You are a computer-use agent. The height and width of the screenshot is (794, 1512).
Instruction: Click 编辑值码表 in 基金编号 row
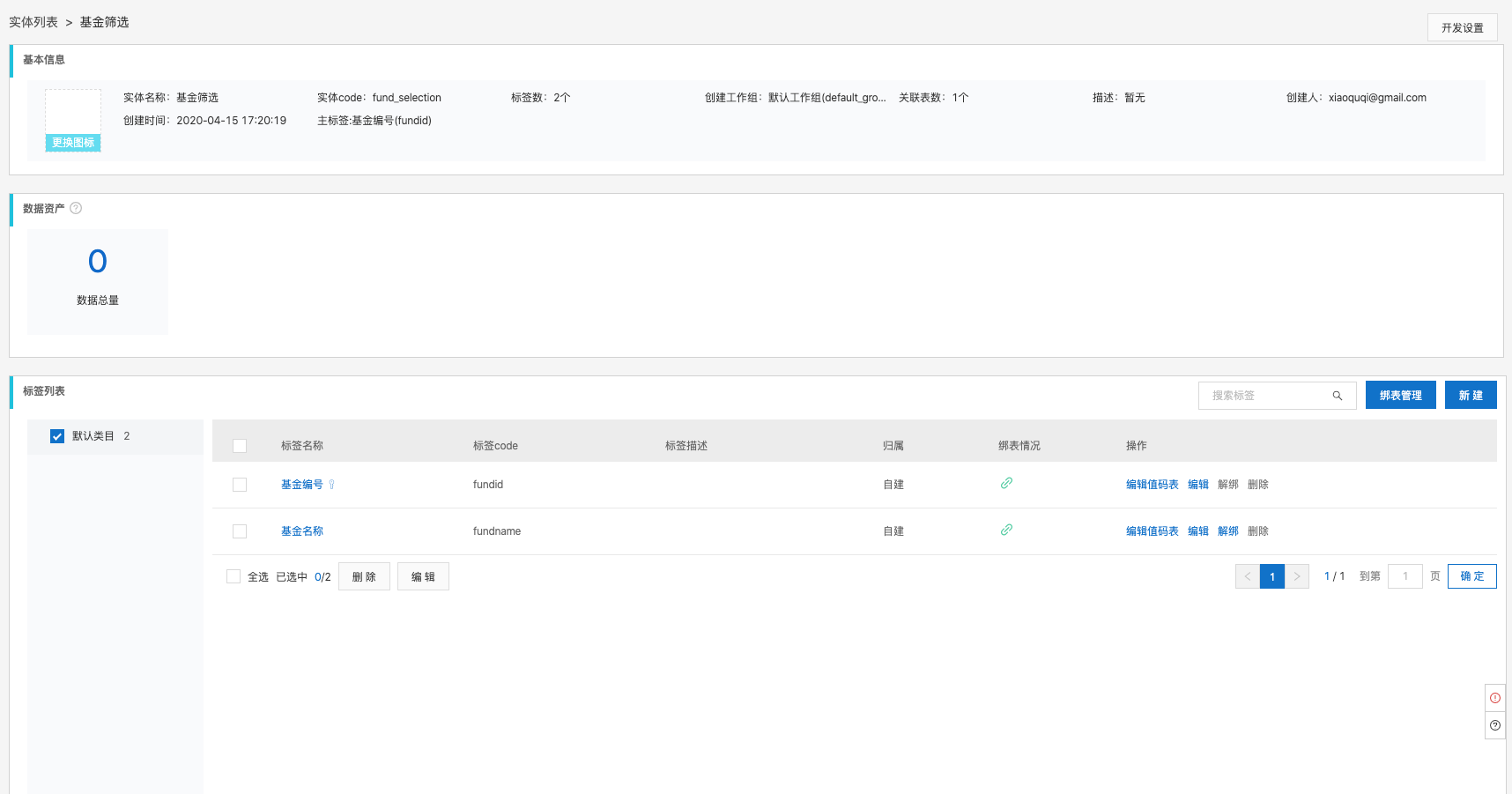(x=1153, y=485)
